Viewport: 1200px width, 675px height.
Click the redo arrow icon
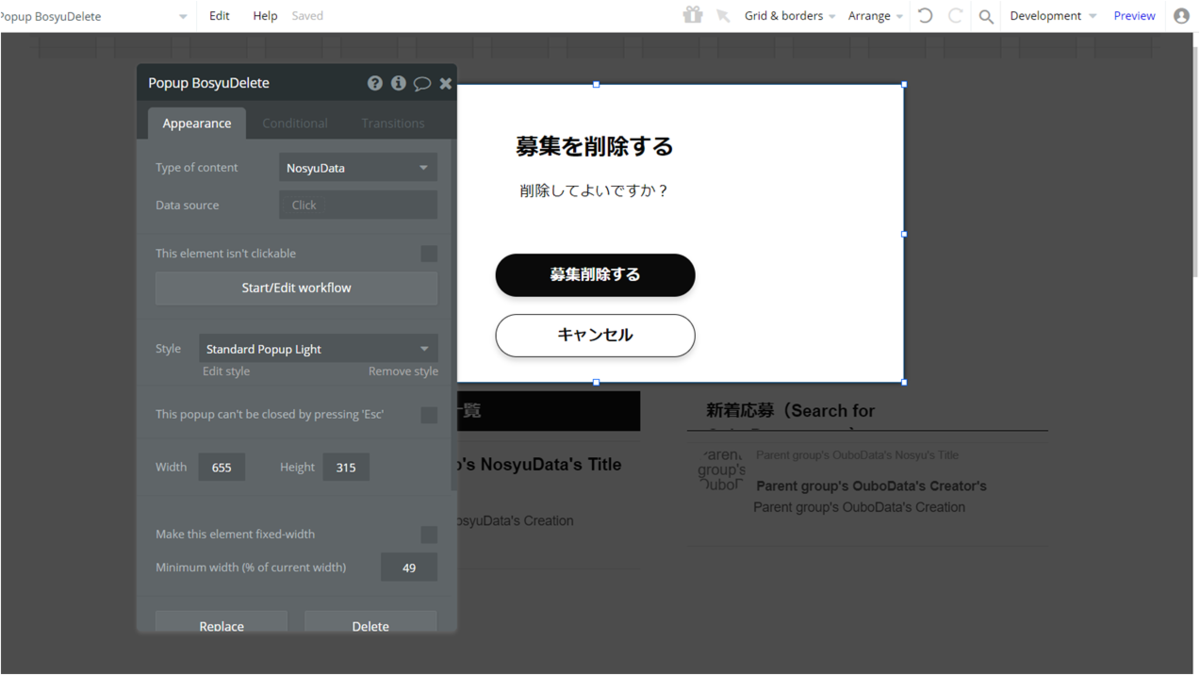pyautogui.click(x=955, y=15)
